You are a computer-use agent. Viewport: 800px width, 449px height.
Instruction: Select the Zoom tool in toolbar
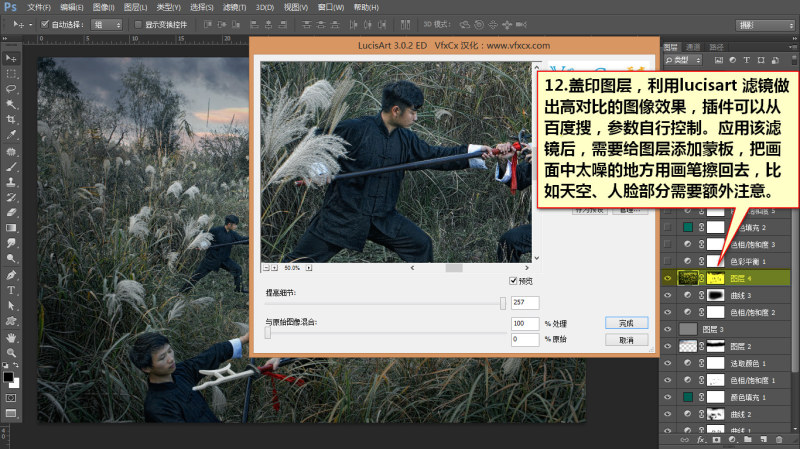point(11,352)
